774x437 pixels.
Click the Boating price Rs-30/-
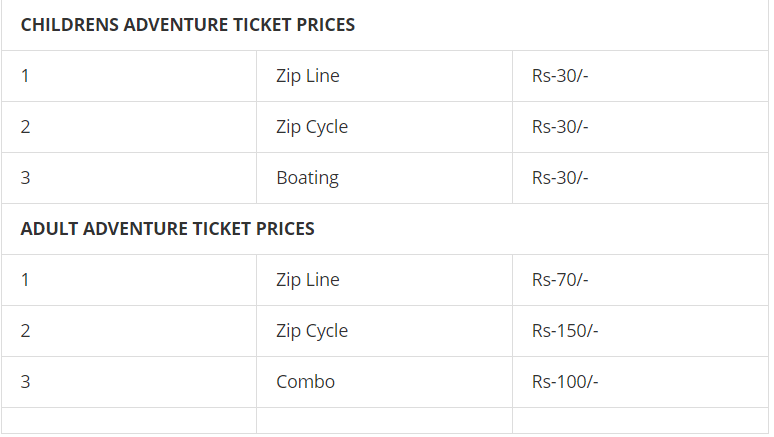(560, 178)
